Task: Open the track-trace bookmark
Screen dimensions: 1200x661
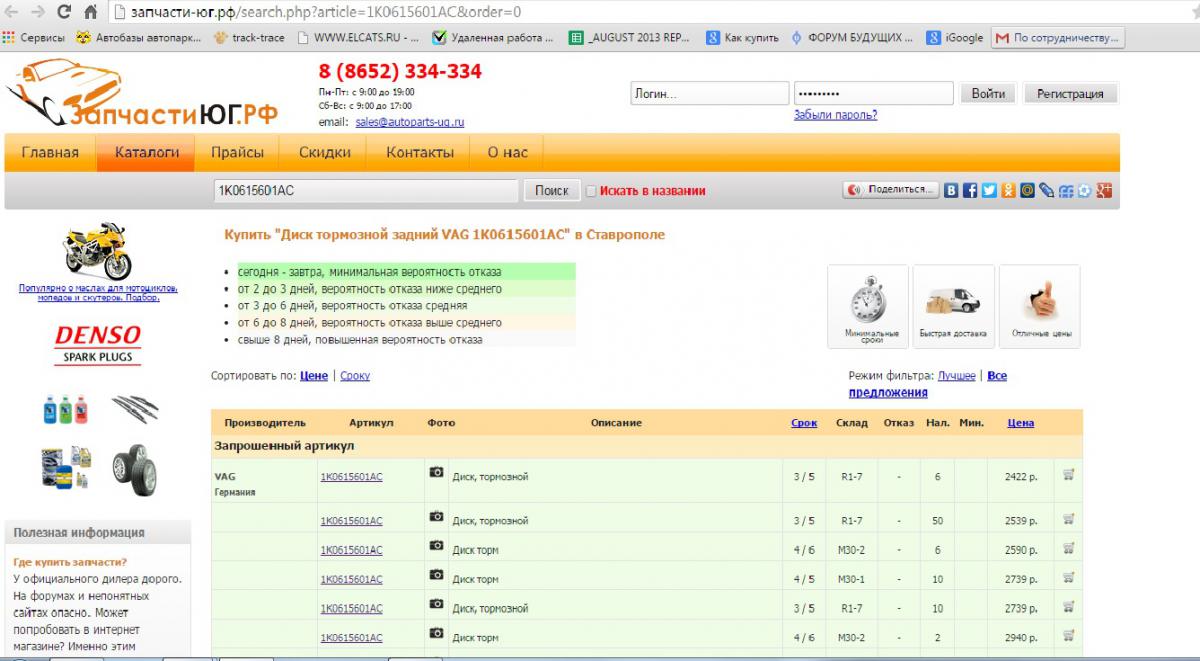Action: [249, 38]
